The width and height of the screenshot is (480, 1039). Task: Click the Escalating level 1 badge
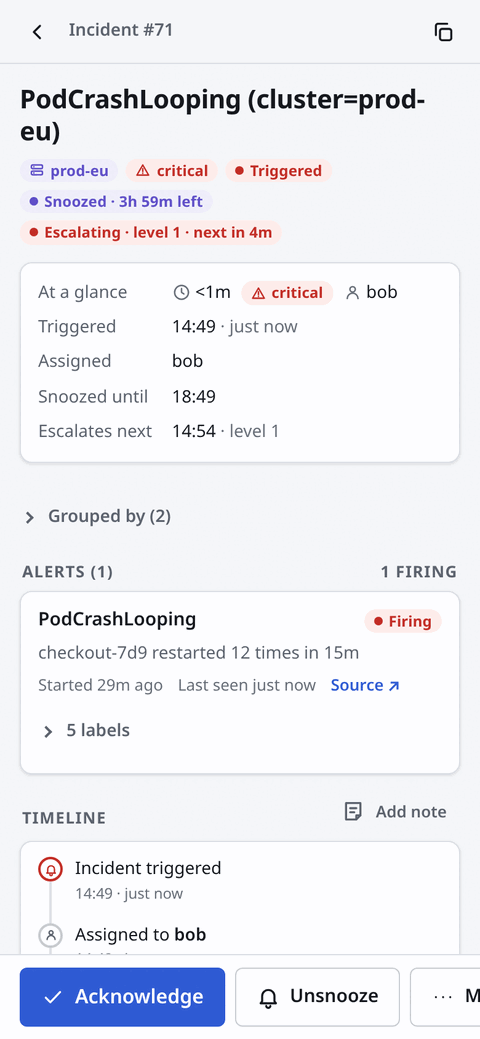click(x=150, y=233)
